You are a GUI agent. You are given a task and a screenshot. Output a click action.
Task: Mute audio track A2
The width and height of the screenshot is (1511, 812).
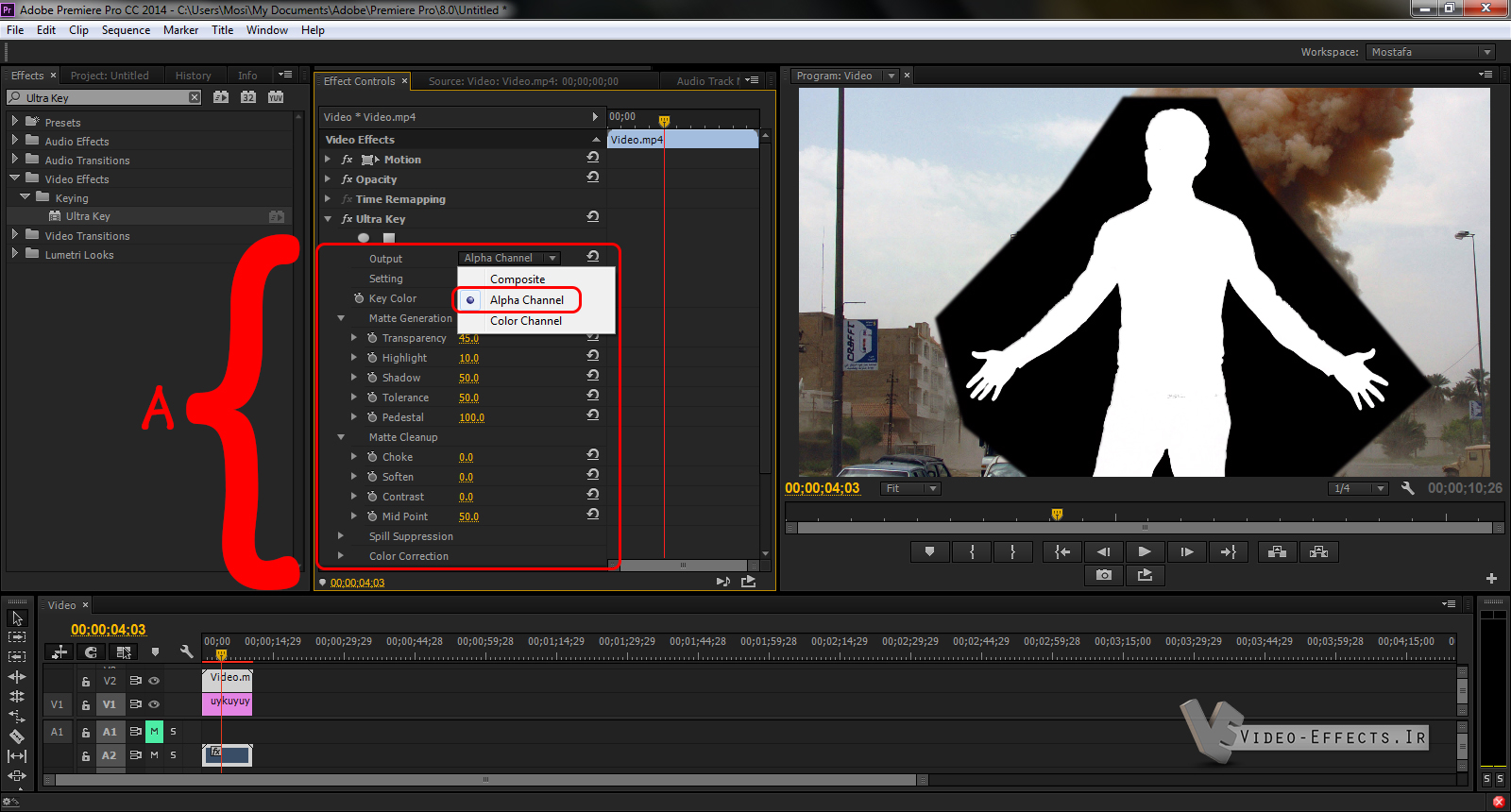(154, 755)
